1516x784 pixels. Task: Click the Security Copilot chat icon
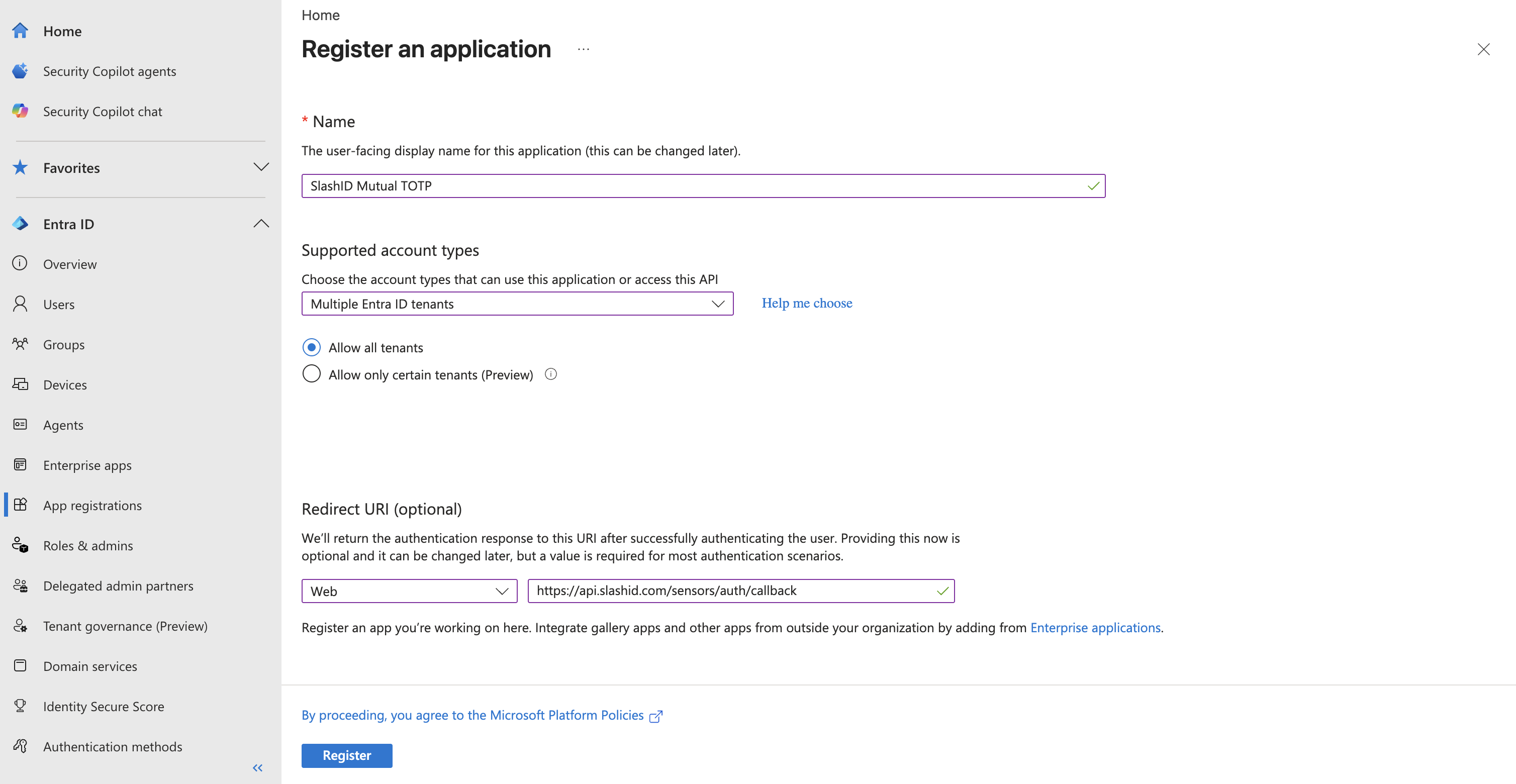tap(20, 111)
